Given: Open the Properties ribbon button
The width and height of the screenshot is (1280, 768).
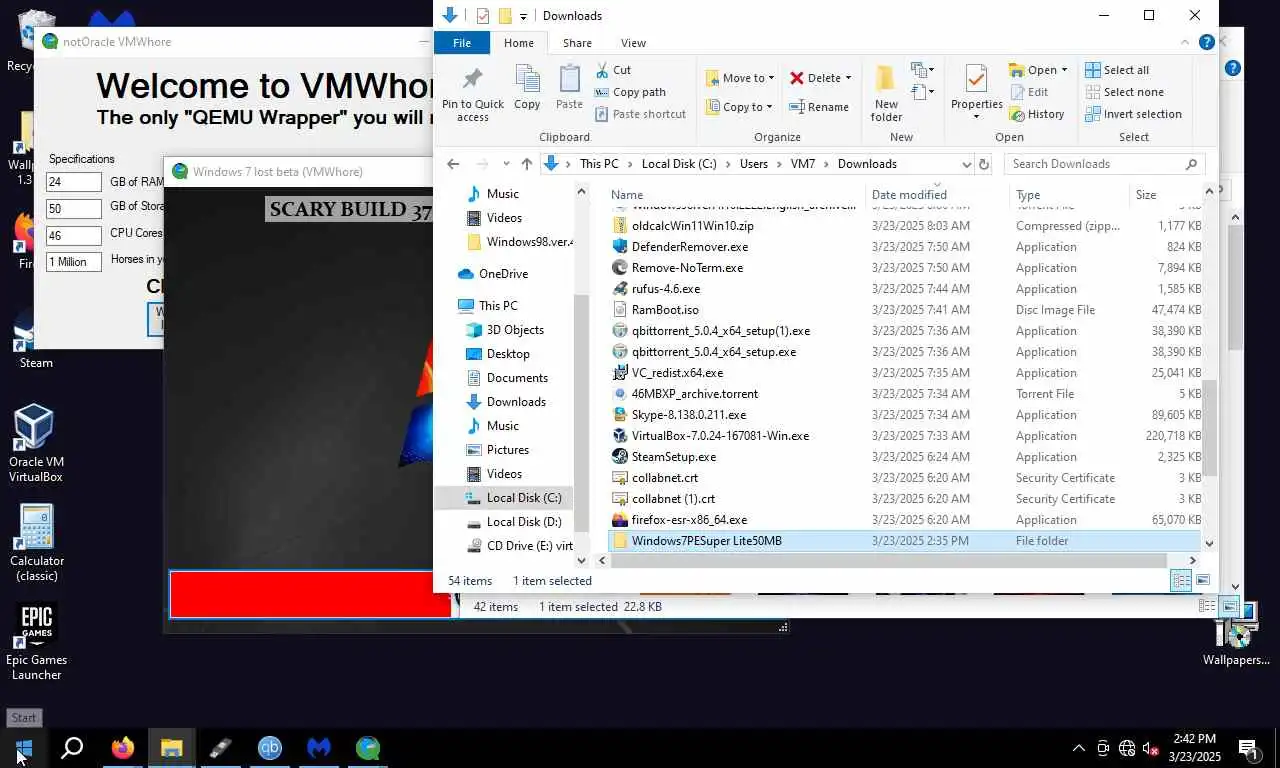Looking at the screenshot, I should (976, 93).
